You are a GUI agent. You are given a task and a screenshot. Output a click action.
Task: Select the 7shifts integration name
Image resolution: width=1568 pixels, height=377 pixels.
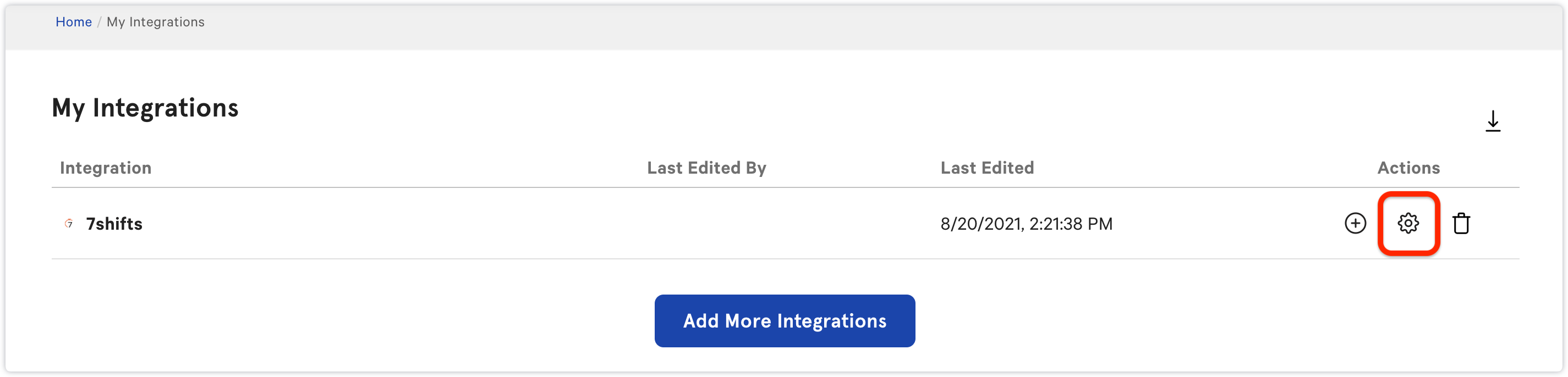point(114,224)
